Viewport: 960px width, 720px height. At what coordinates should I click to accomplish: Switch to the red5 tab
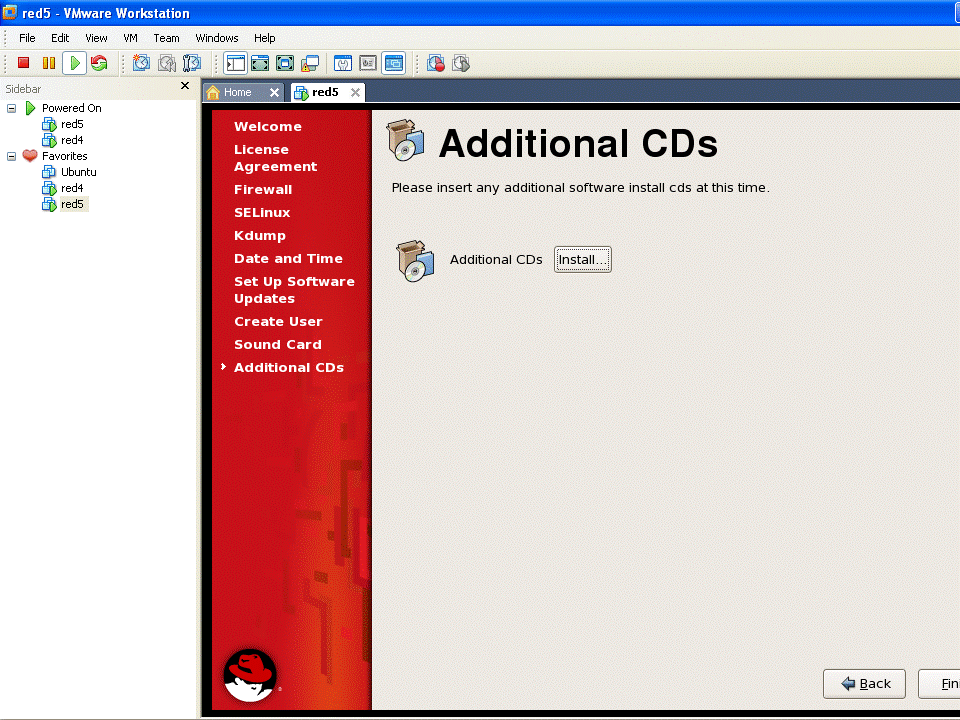point(325,92)
